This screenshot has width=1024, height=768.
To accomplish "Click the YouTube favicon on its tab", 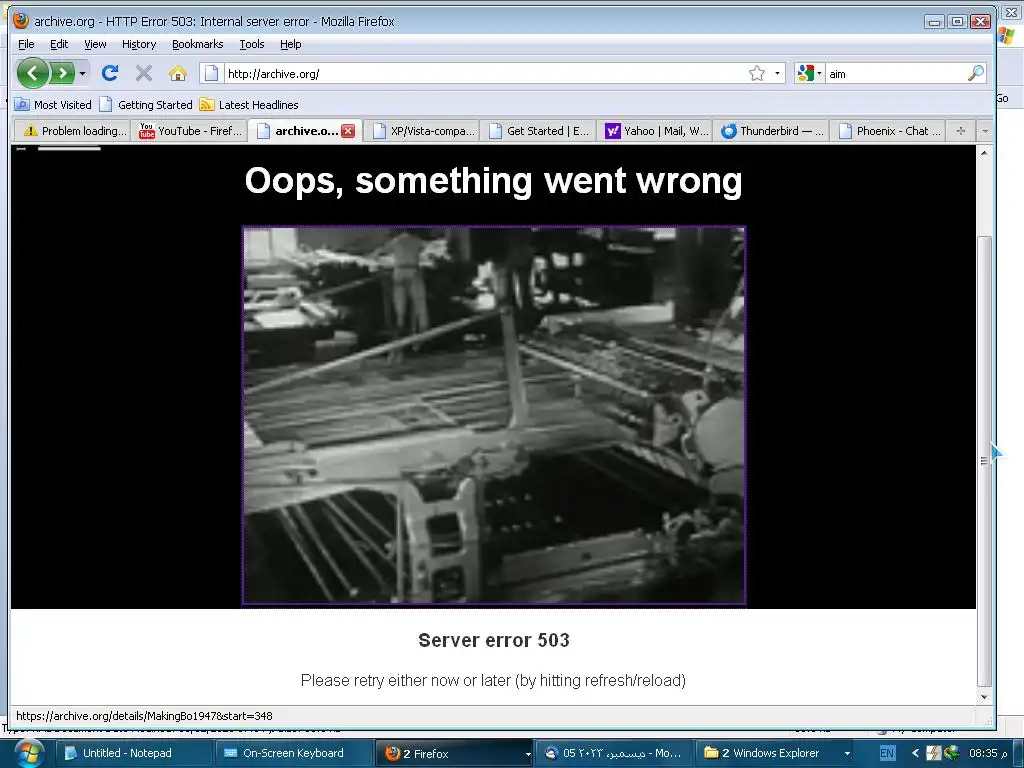I will [147, 131].
